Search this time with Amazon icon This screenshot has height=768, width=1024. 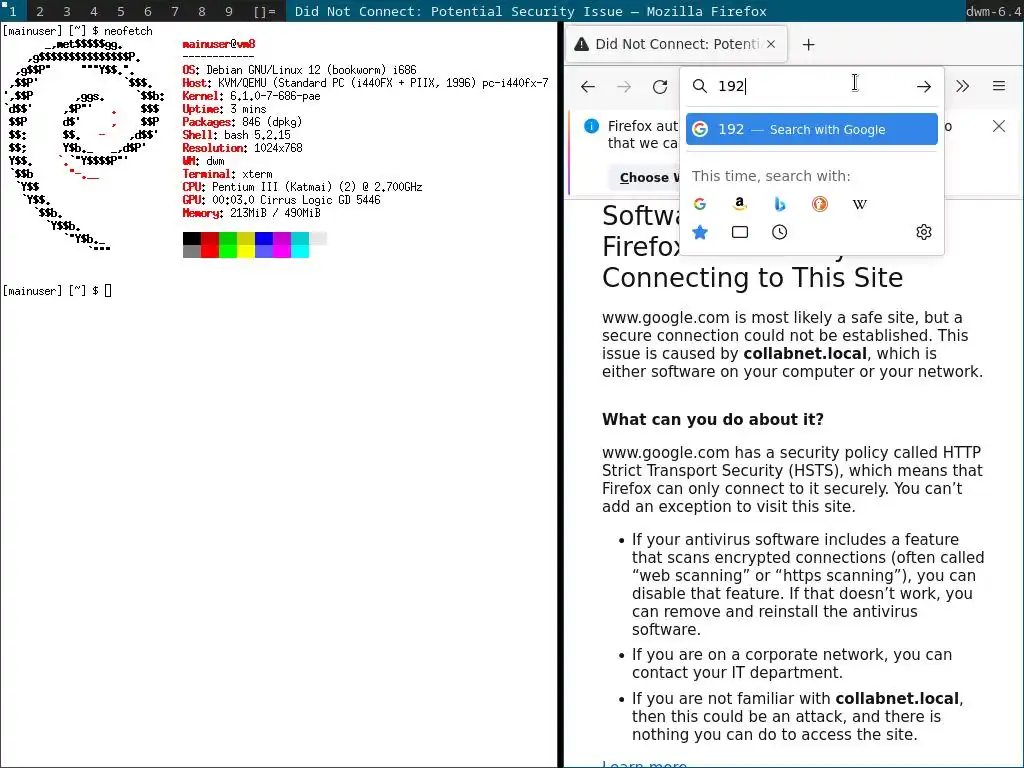coord(740,204)
